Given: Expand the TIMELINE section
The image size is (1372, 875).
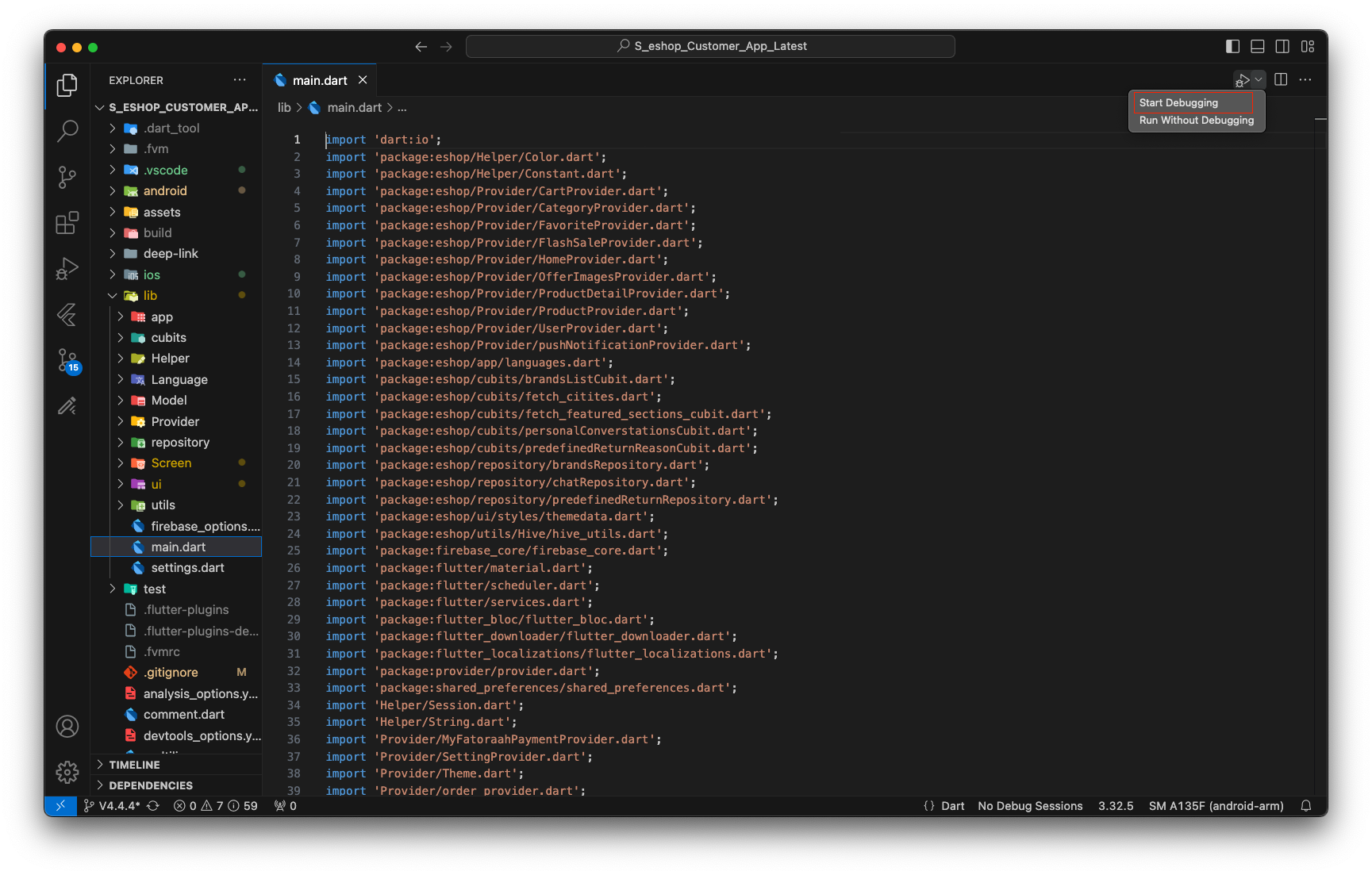Looking at the screenshot, I should (x=134, y=765).
